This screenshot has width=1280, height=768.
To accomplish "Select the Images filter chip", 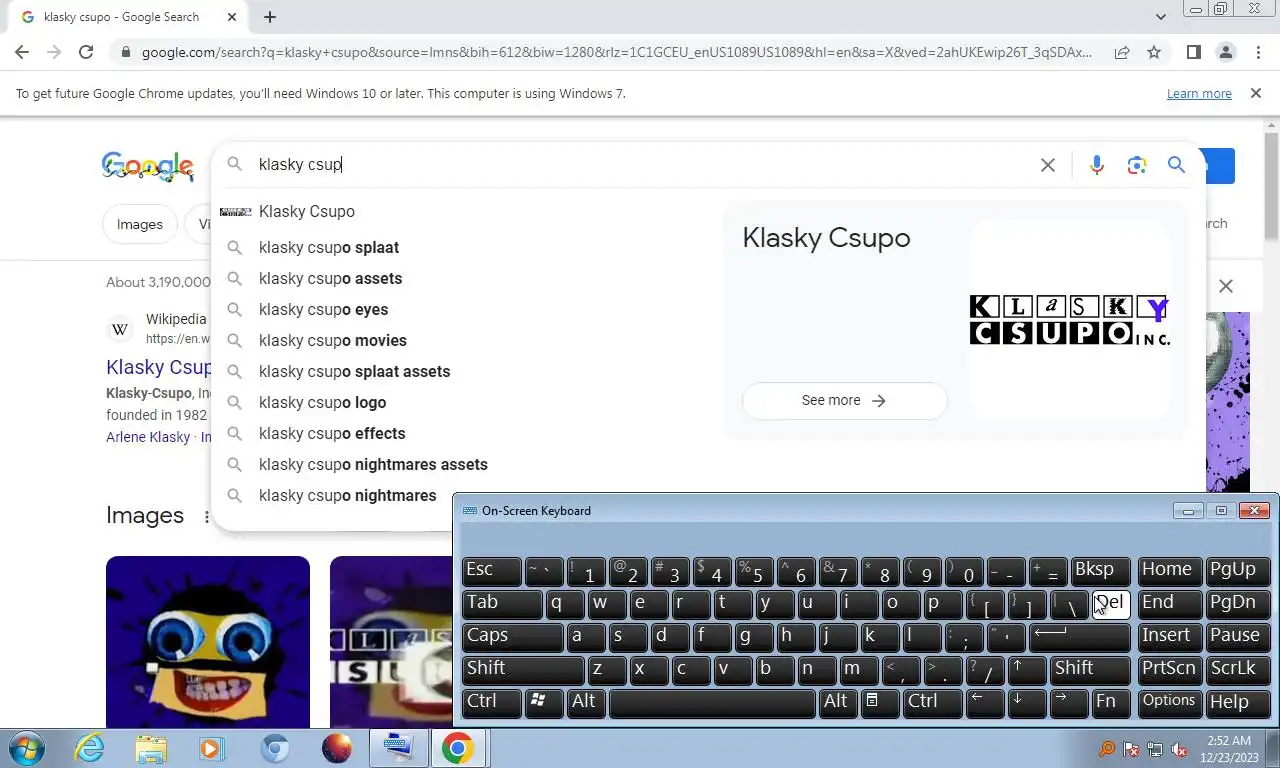I will pos(140,224).
